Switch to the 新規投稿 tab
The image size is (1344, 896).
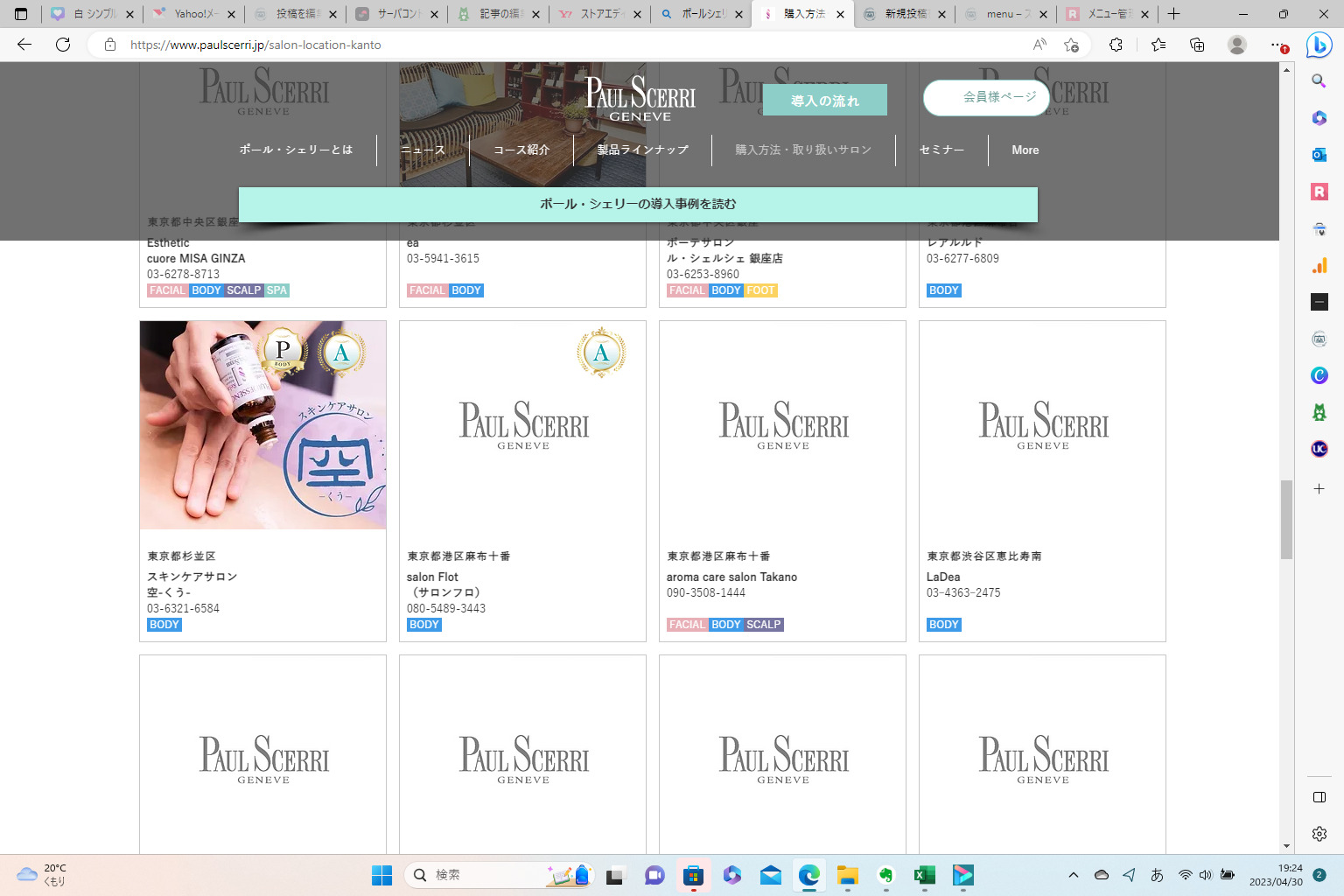click(x=904, y=14)
